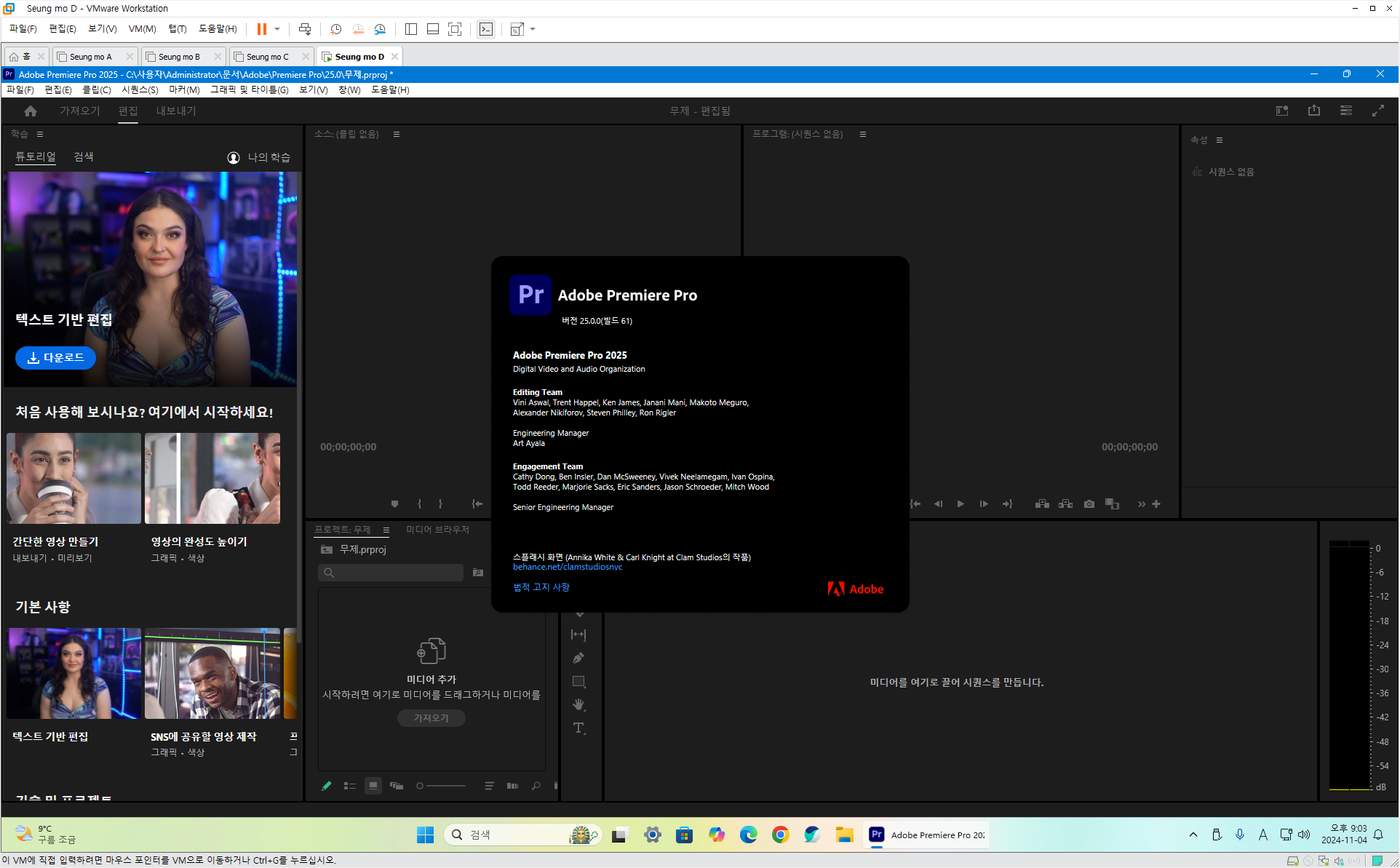Viewport: 1400px width, 868px height.
Task: Open the 법적 고지 사항 link
Action: [541, 587]
